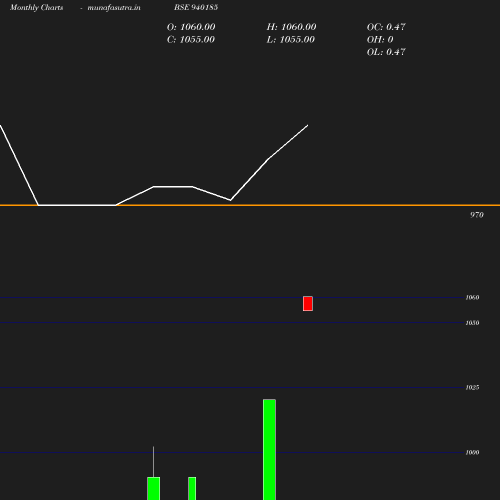Viewport: 500px width, 500px height.
Task: Click the 'C: 1055.00' close value
Action: coord(191,40)
